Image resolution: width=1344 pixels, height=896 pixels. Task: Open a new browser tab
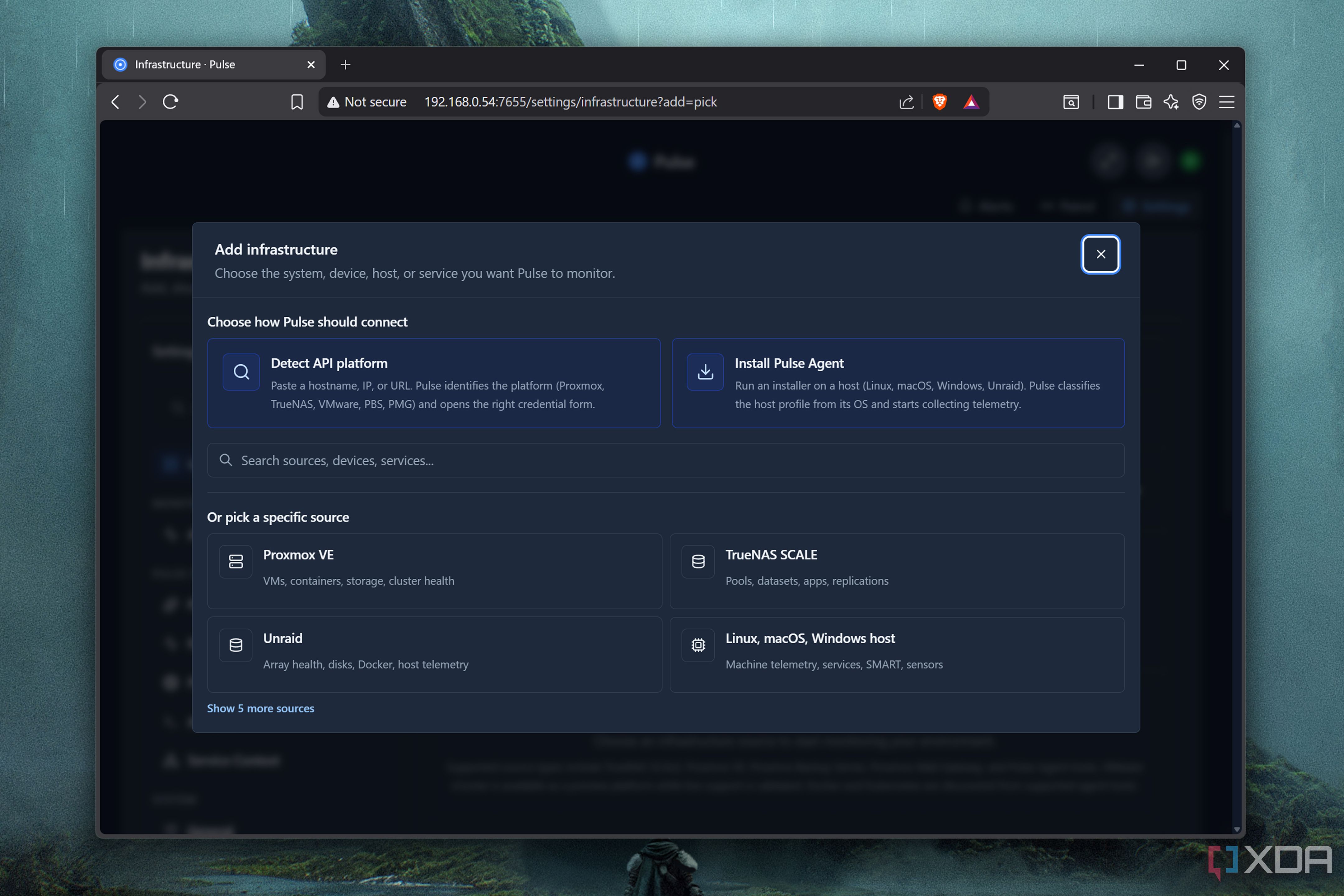tap(345, 65)
